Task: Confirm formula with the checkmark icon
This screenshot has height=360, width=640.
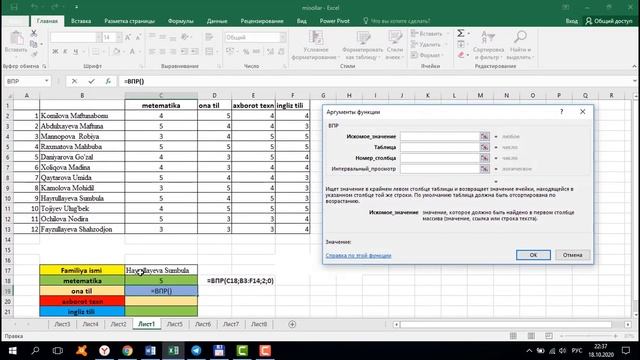Action: [91, 81]
